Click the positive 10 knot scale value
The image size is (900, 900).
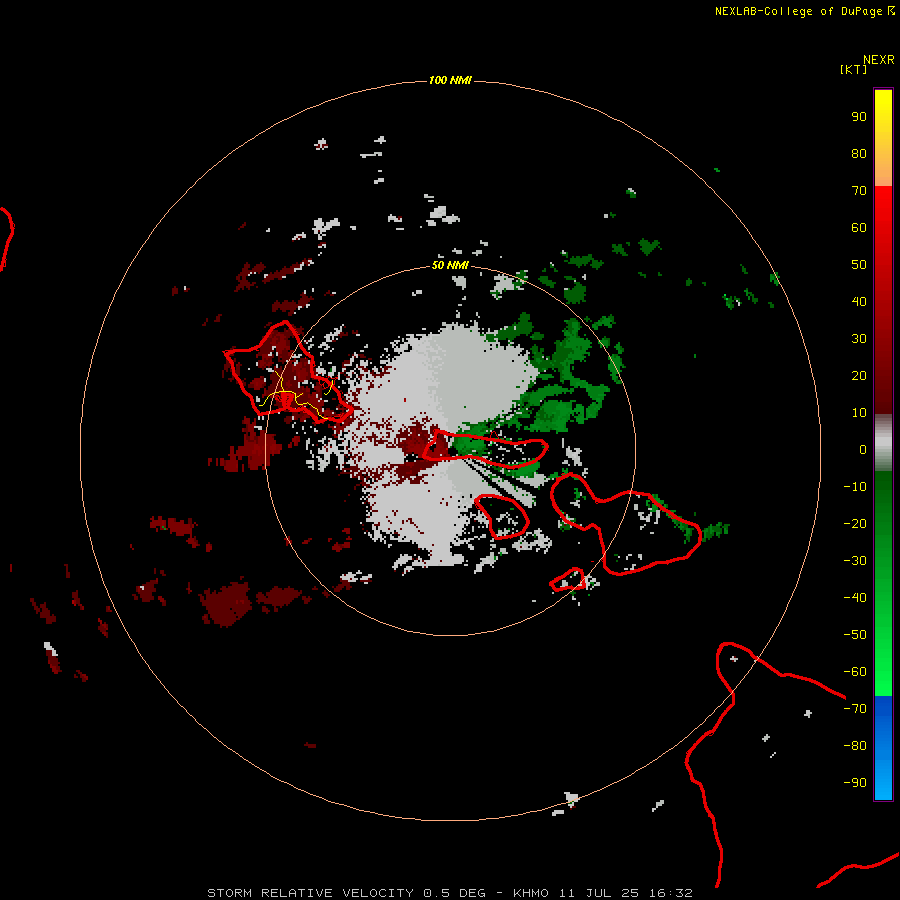pyautogui.click(x=859, y=413)
